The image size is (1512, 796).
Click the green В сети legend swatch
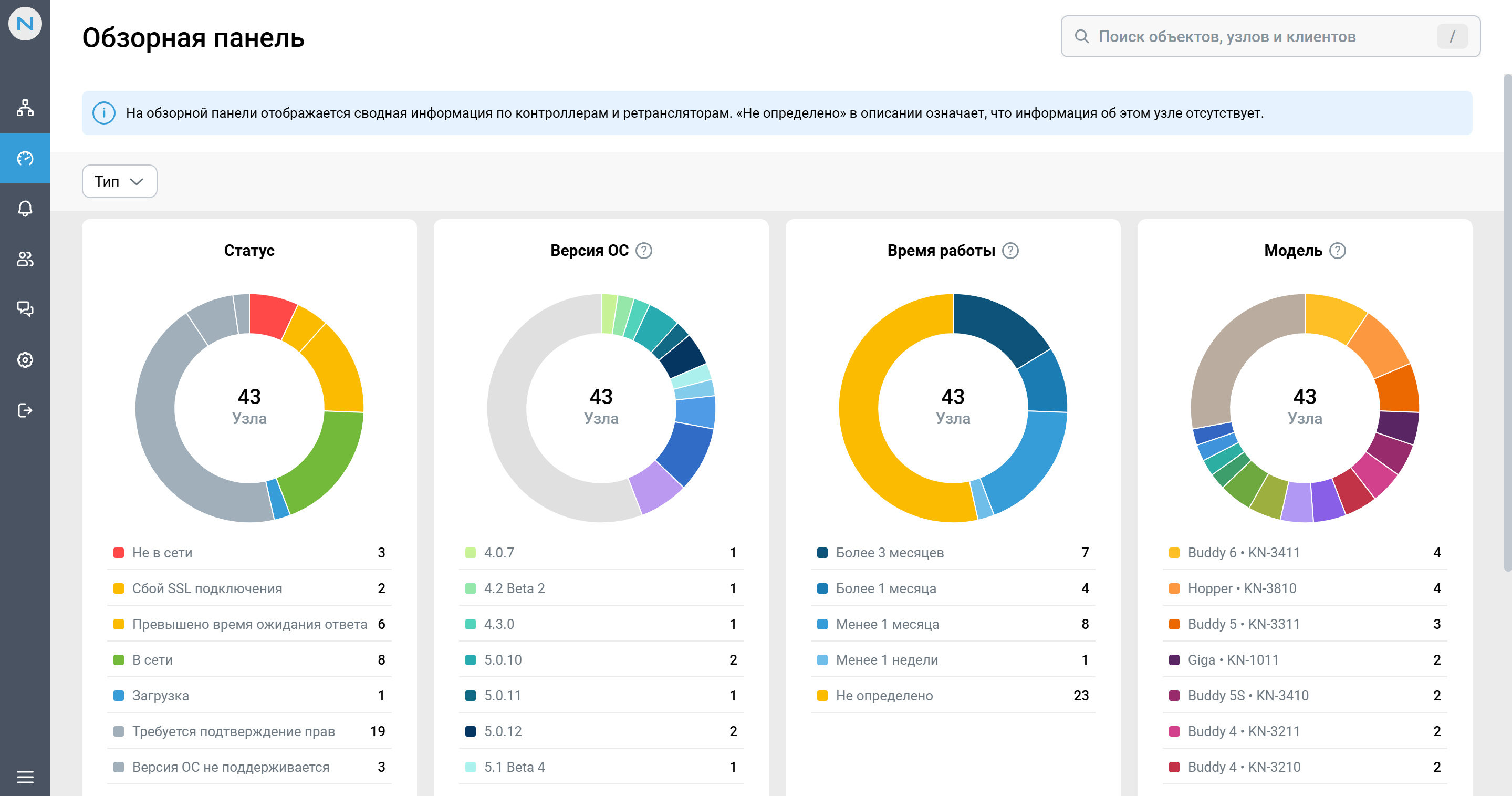119,660
